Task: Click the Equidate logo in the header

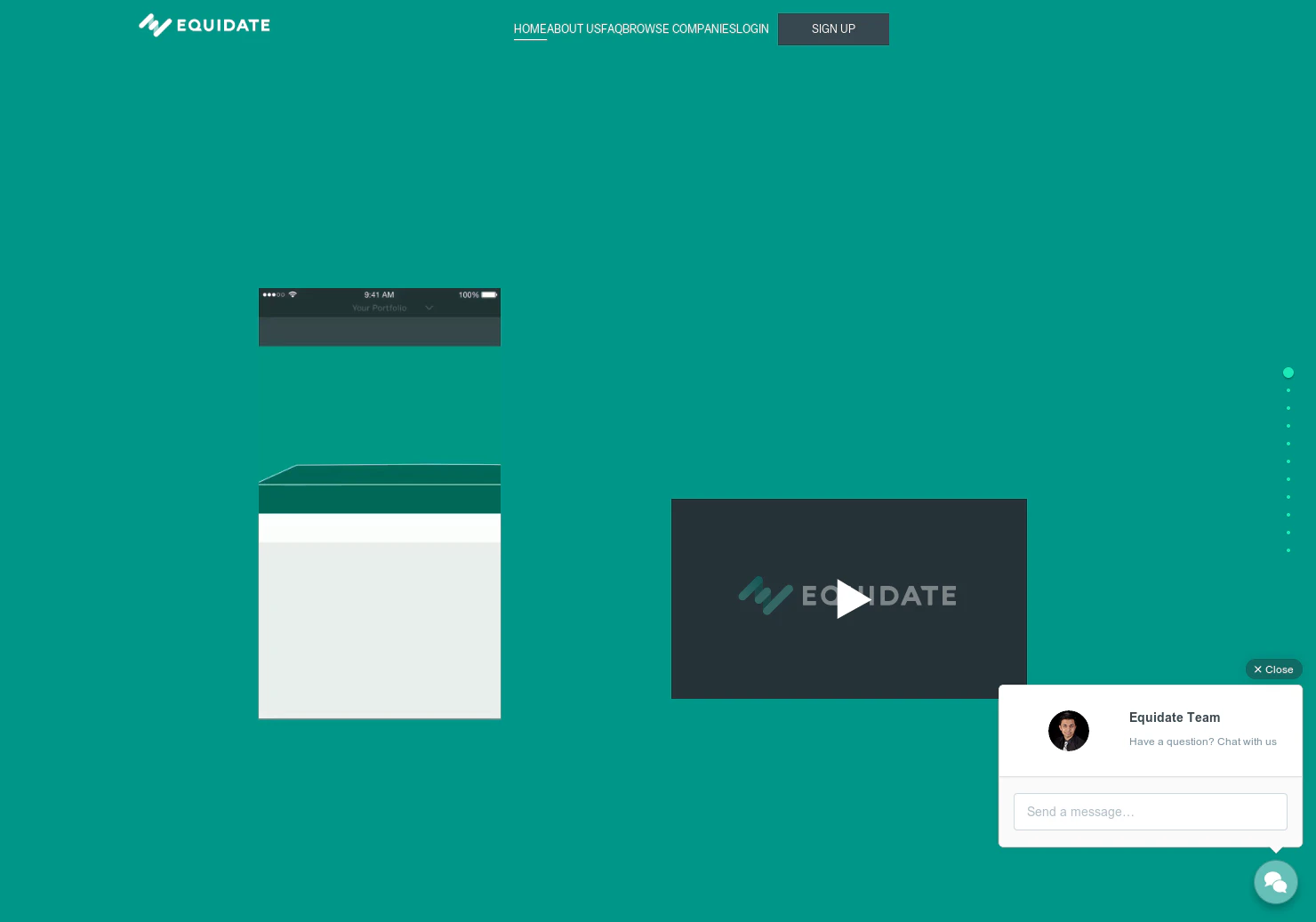Action: click(x=204, y=25)
